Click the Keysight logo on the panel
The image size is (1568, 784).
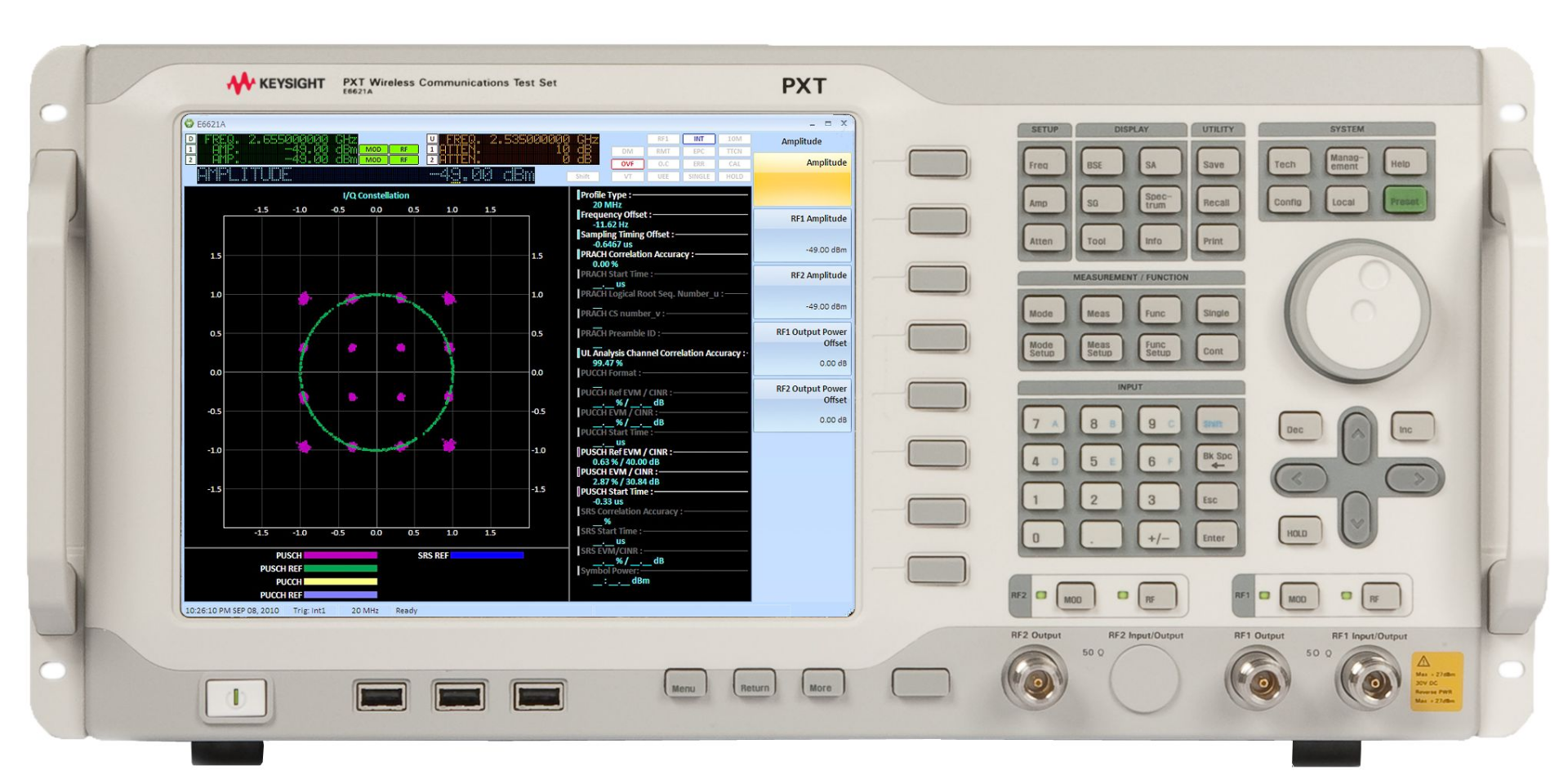point(276,83)
